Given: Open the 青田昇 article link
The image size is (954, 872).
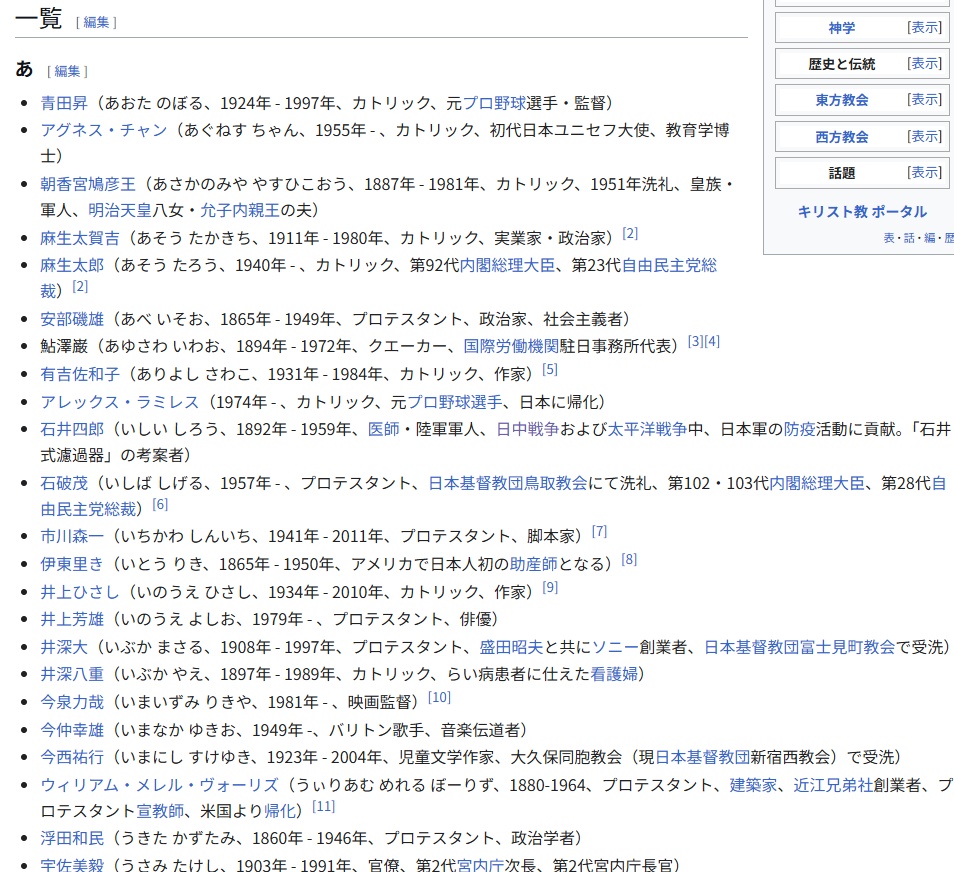Looking at the screenshot, I should tap(64, 103).
